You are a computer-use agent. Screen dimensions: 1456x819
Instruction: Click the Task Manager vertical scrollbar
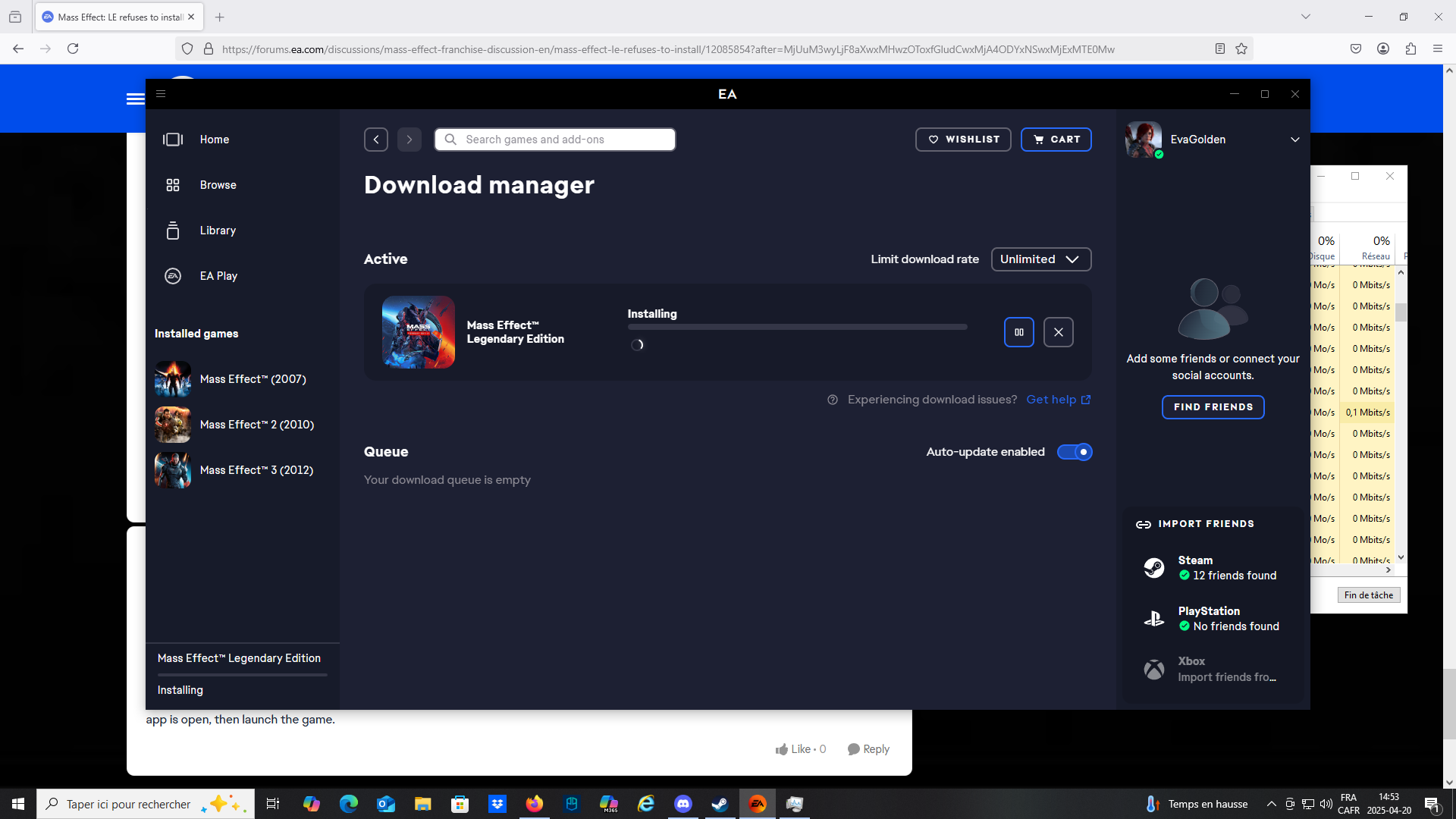coord(1401,416)
